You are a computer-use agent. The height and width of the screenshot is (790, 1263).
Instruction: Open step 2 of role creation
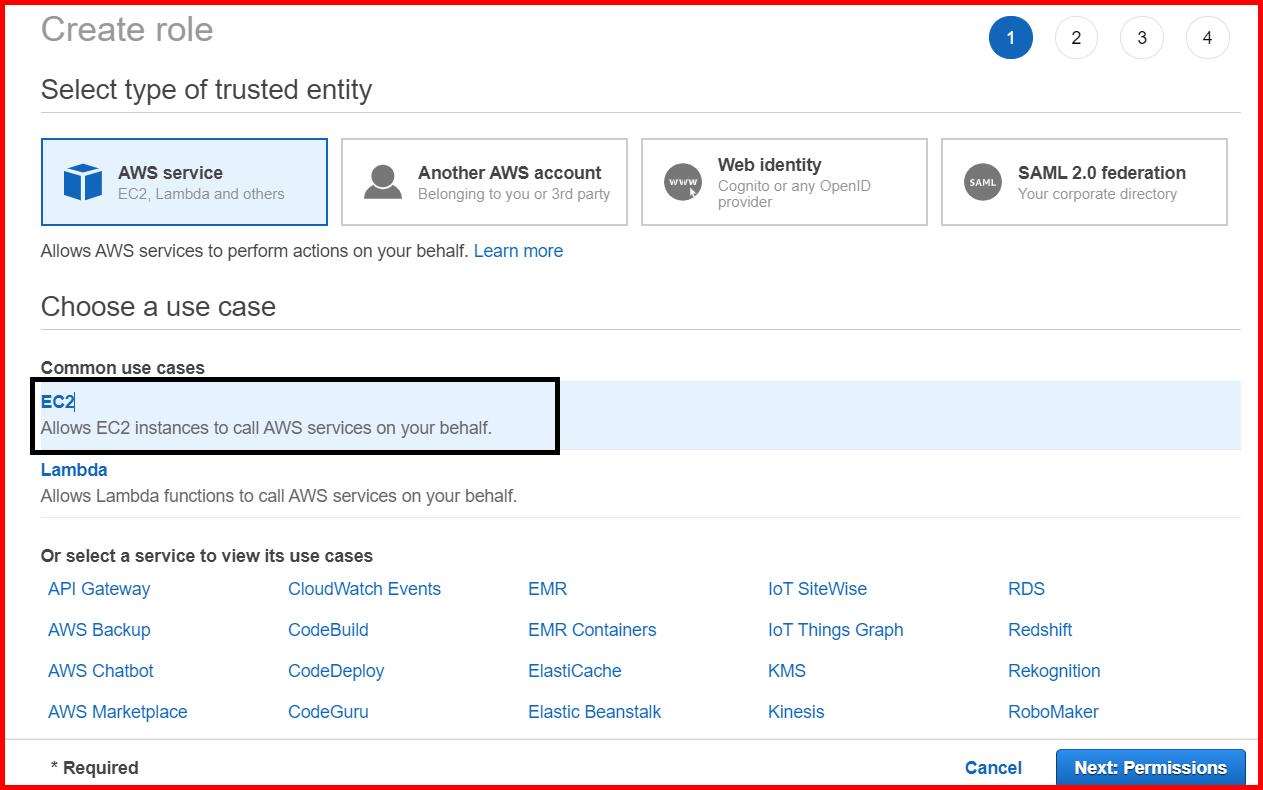click(1076, 36)
